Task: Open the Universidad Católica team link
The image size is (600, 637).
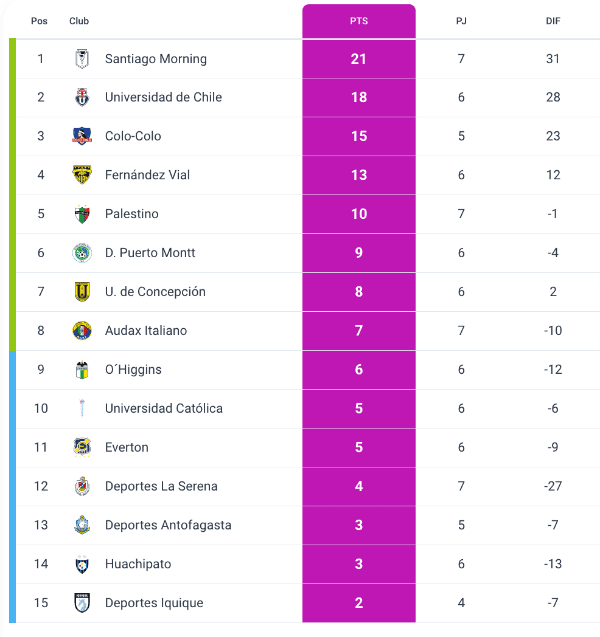Action: coord(163,409)
